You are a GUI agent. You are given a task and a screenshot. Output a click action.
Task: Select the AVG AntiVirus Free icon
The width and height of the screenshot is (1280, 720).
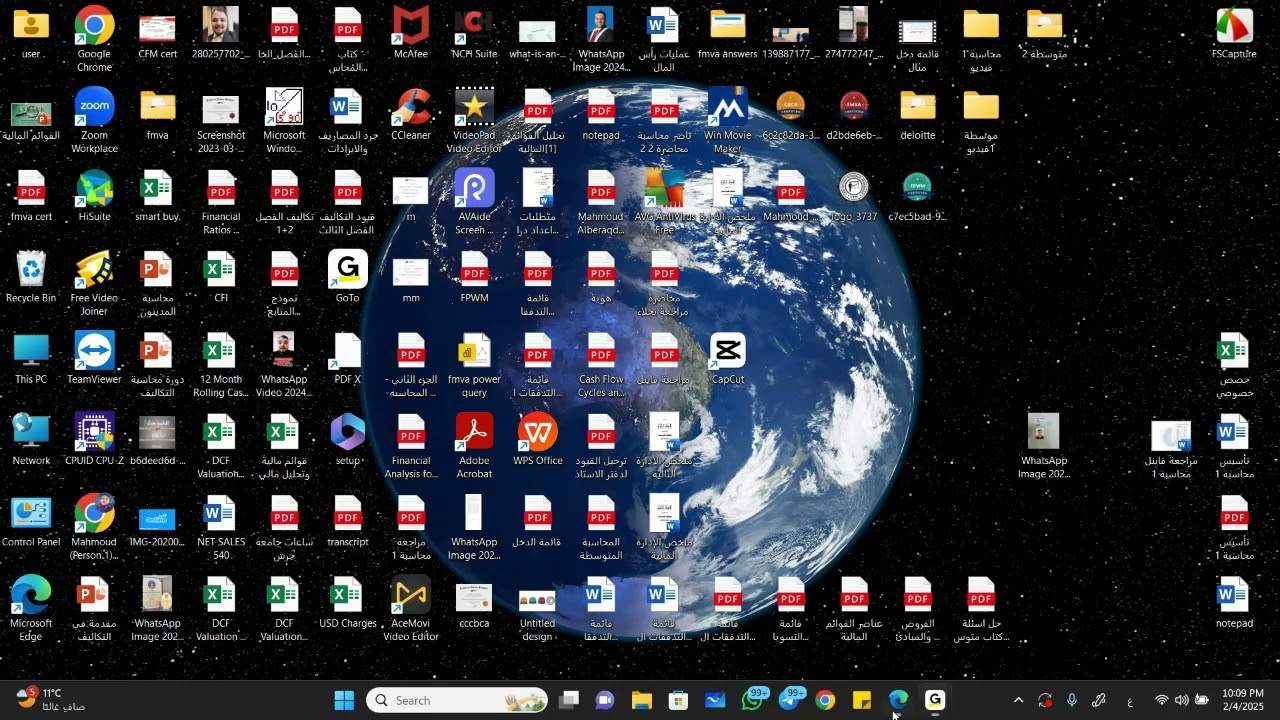pyautogui.click(x=664, y=201)
